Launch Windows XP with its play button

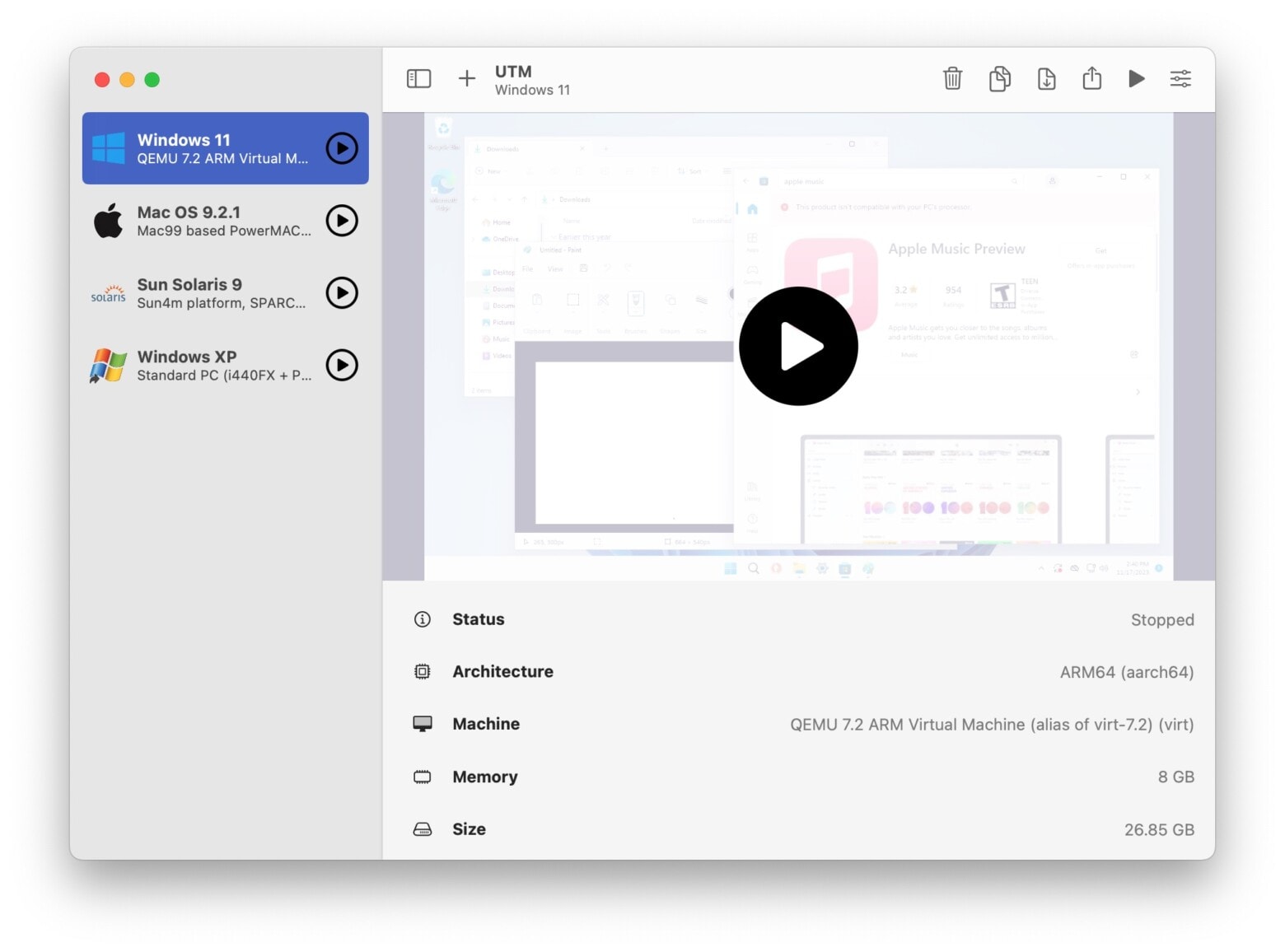[342, 366]
